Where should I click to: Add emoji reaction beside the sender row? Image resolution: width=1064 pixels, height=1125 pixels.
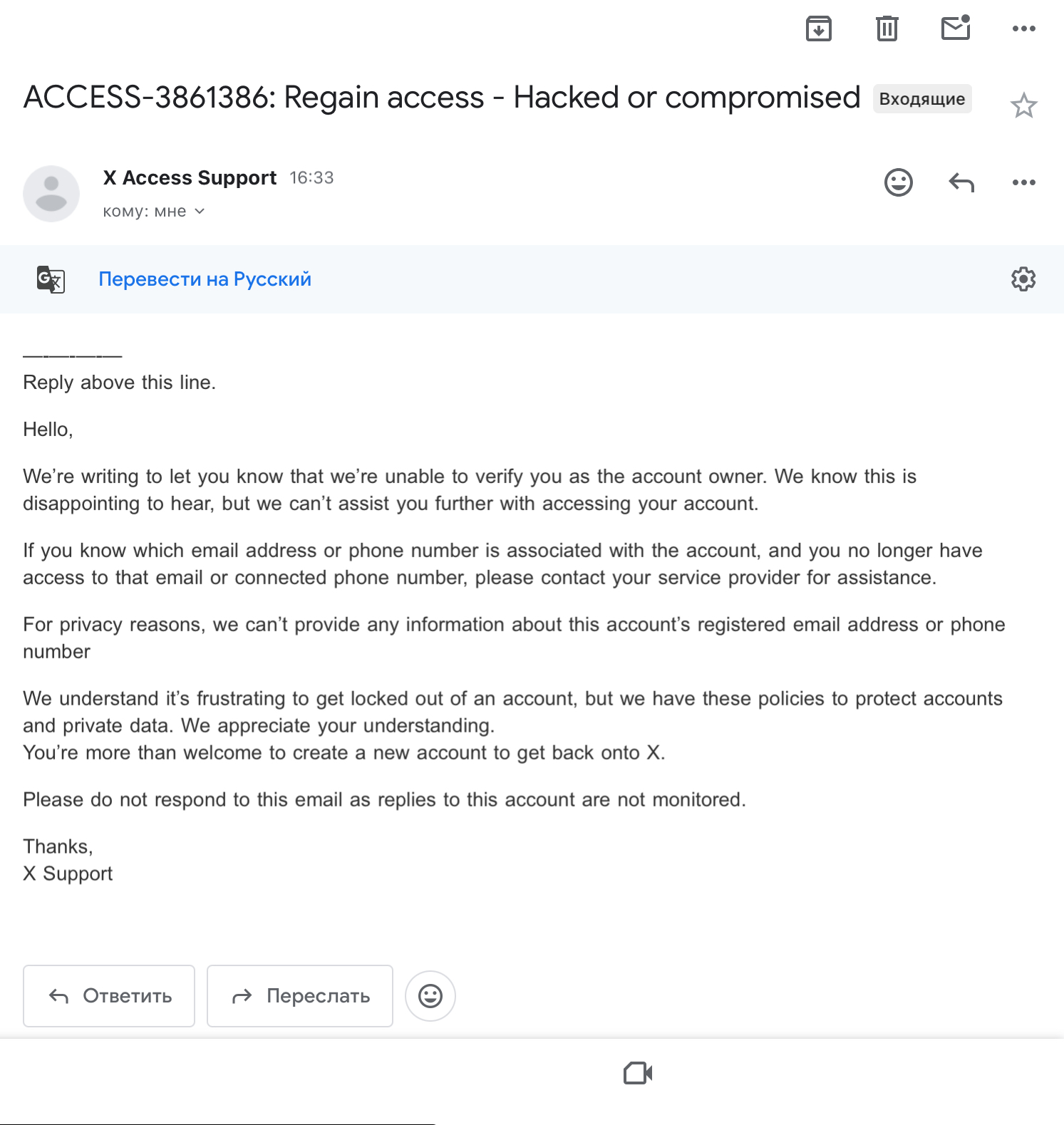pos(898,182)
